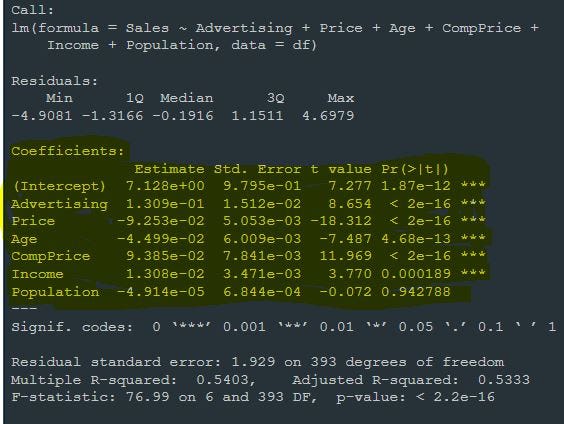Select the Intercept p-value 1.87e-12
This screenshot has height=424, width=564.
point(416,186)
